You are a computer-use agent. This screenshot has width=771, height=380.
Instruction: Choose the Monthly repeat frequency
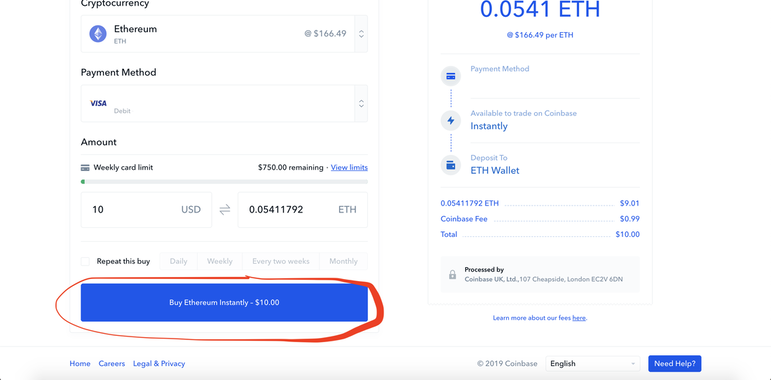343,262
